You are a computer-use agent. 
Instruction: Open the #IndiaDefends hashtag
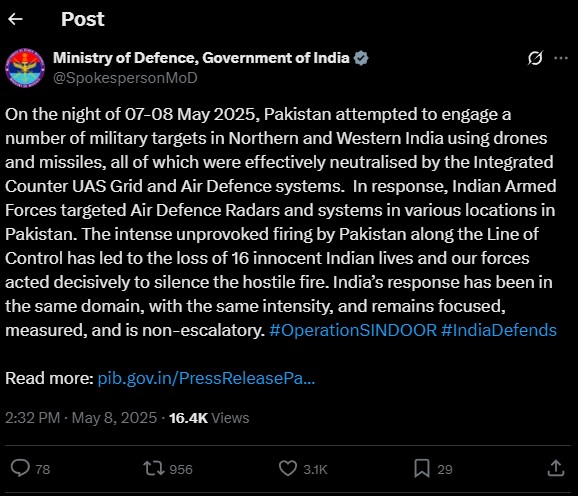coord(498,330)
